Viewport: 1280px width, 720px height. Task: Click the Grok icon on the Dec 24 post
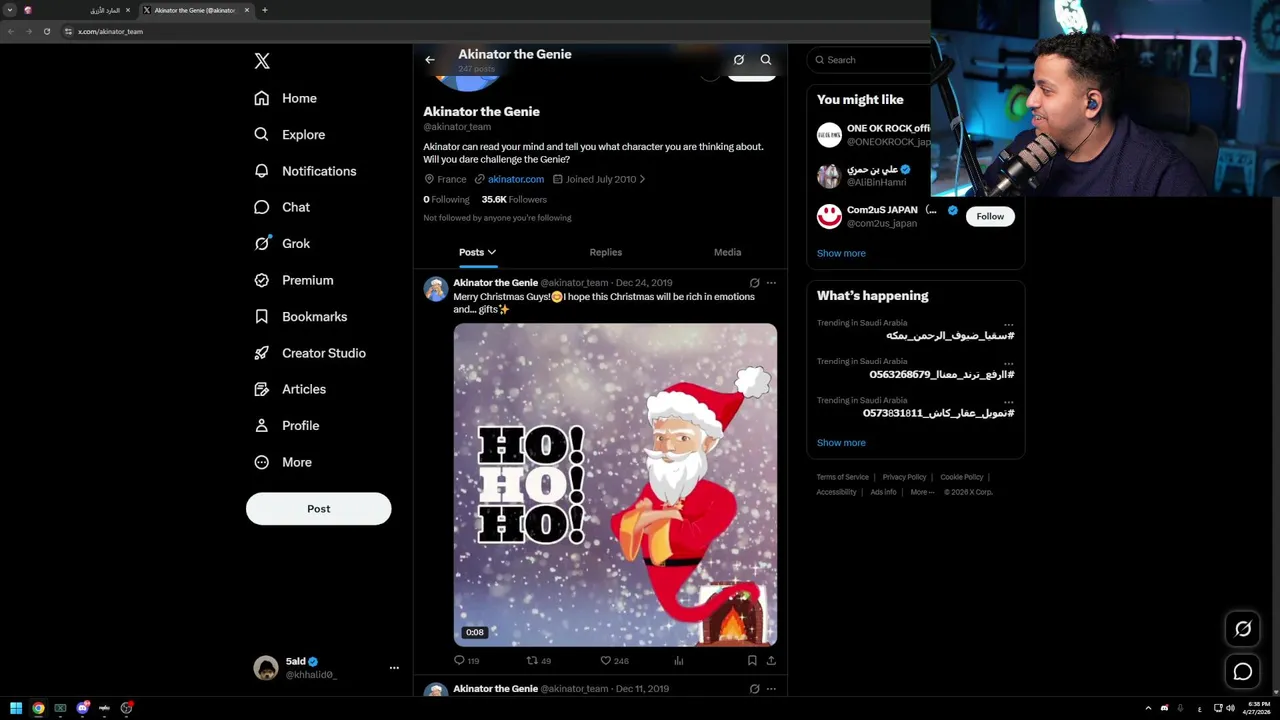(x=755, y=283)
